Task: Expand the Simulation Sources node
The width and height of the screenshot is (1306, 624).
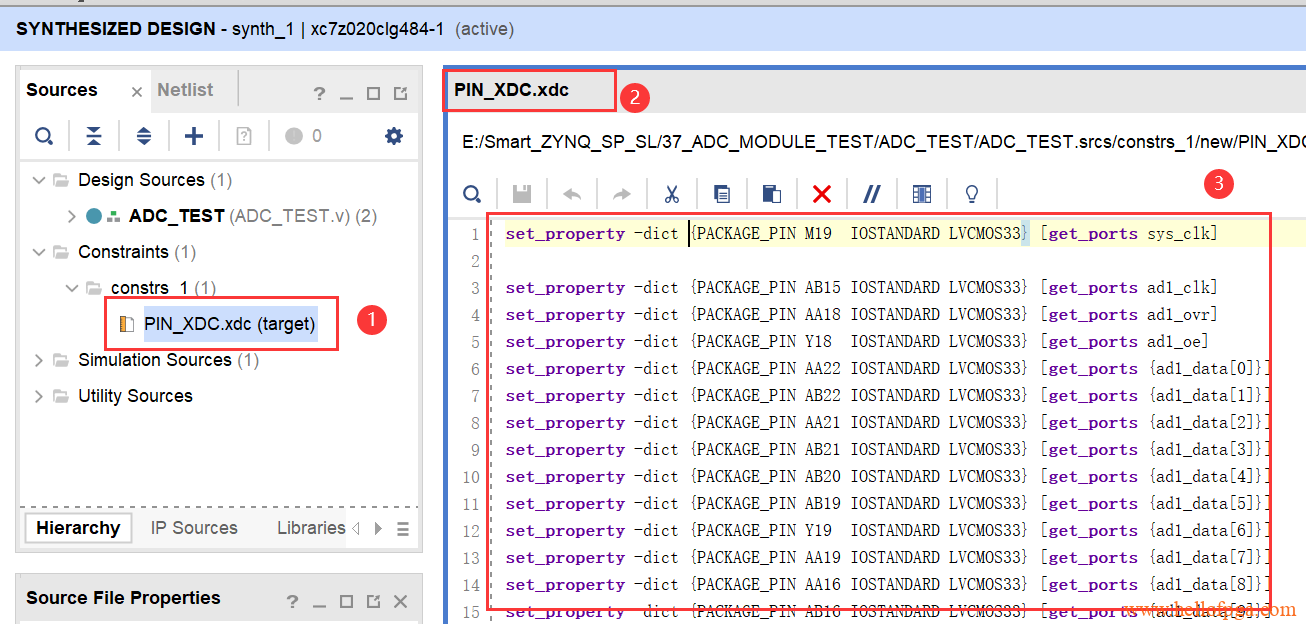Action: point(39,360)
